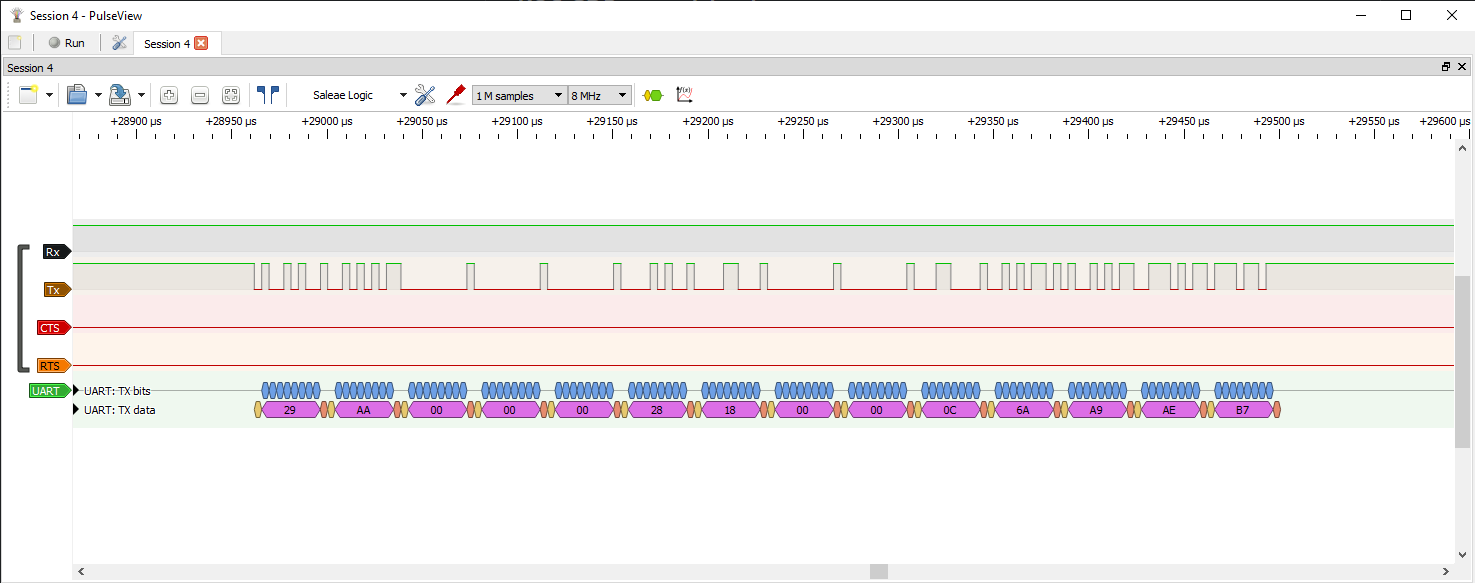1475x583 pixels.
Task: Click the save file icon
Action: click(120, 95)
